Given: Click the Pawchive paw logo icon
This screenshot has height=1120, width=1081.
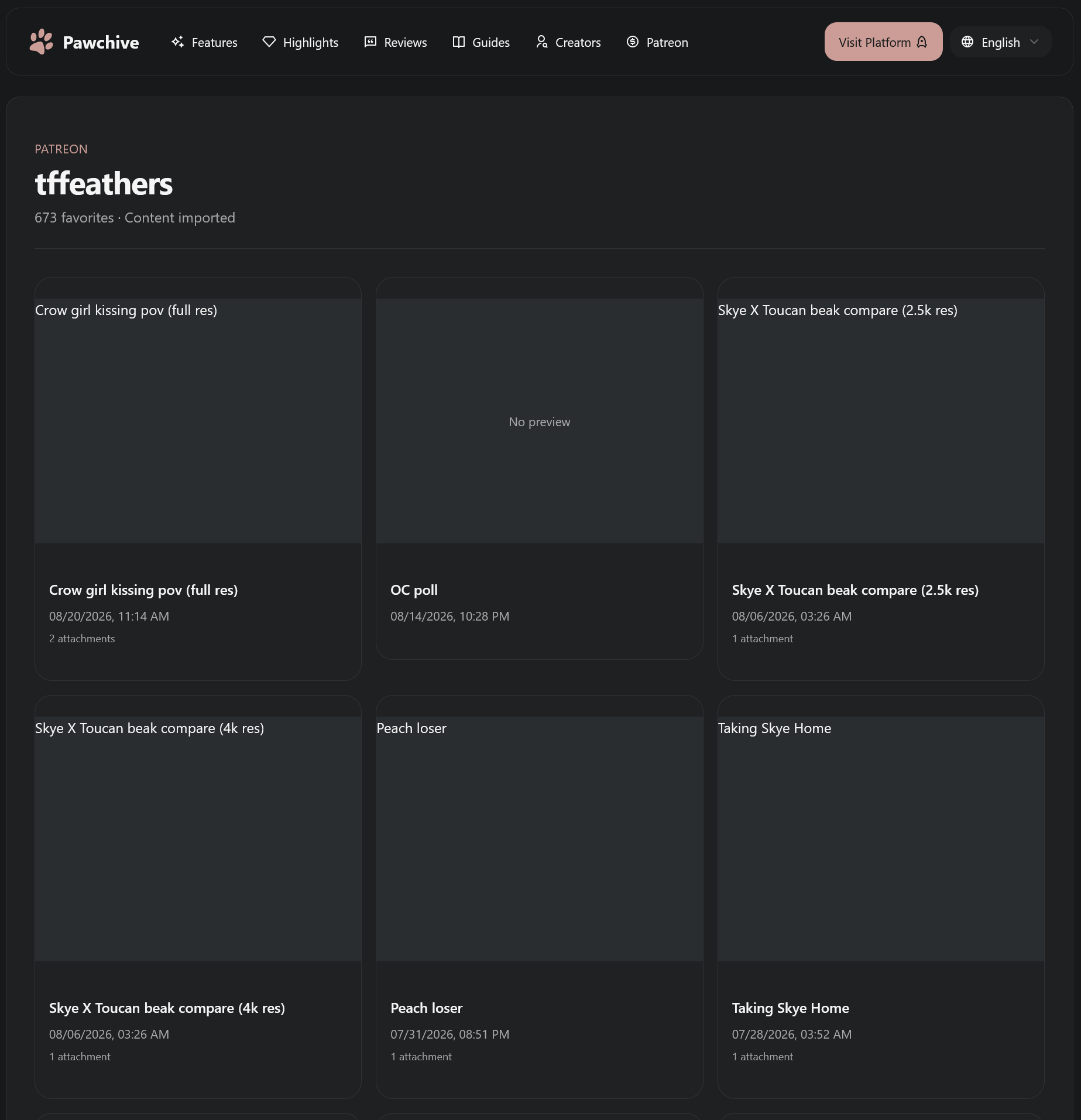Looking at the screenshot, I should click(x=41, y=42).
